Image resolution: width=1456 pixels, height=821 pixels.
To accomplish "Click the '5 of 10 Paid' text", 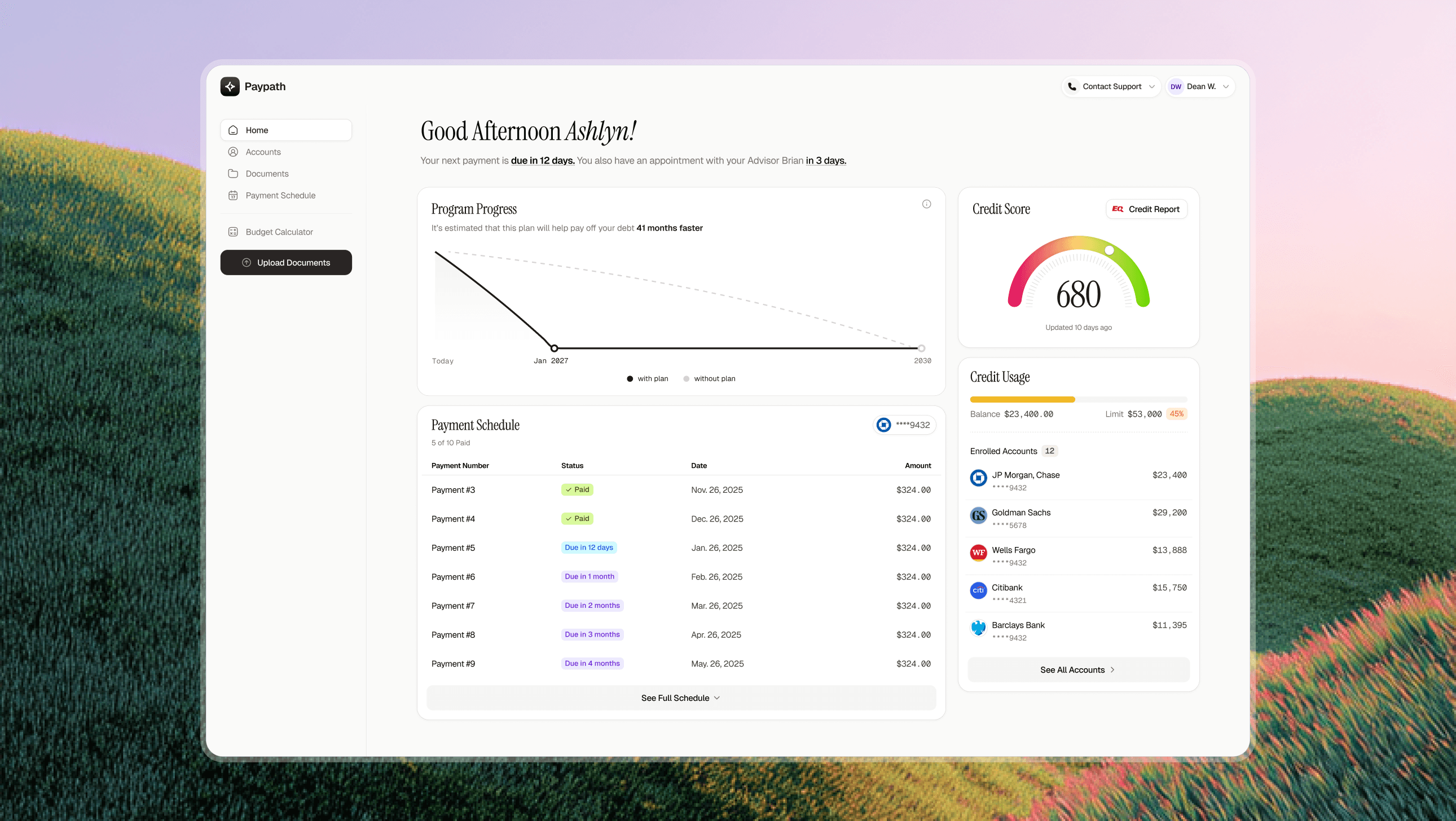I will click(451, 443).
